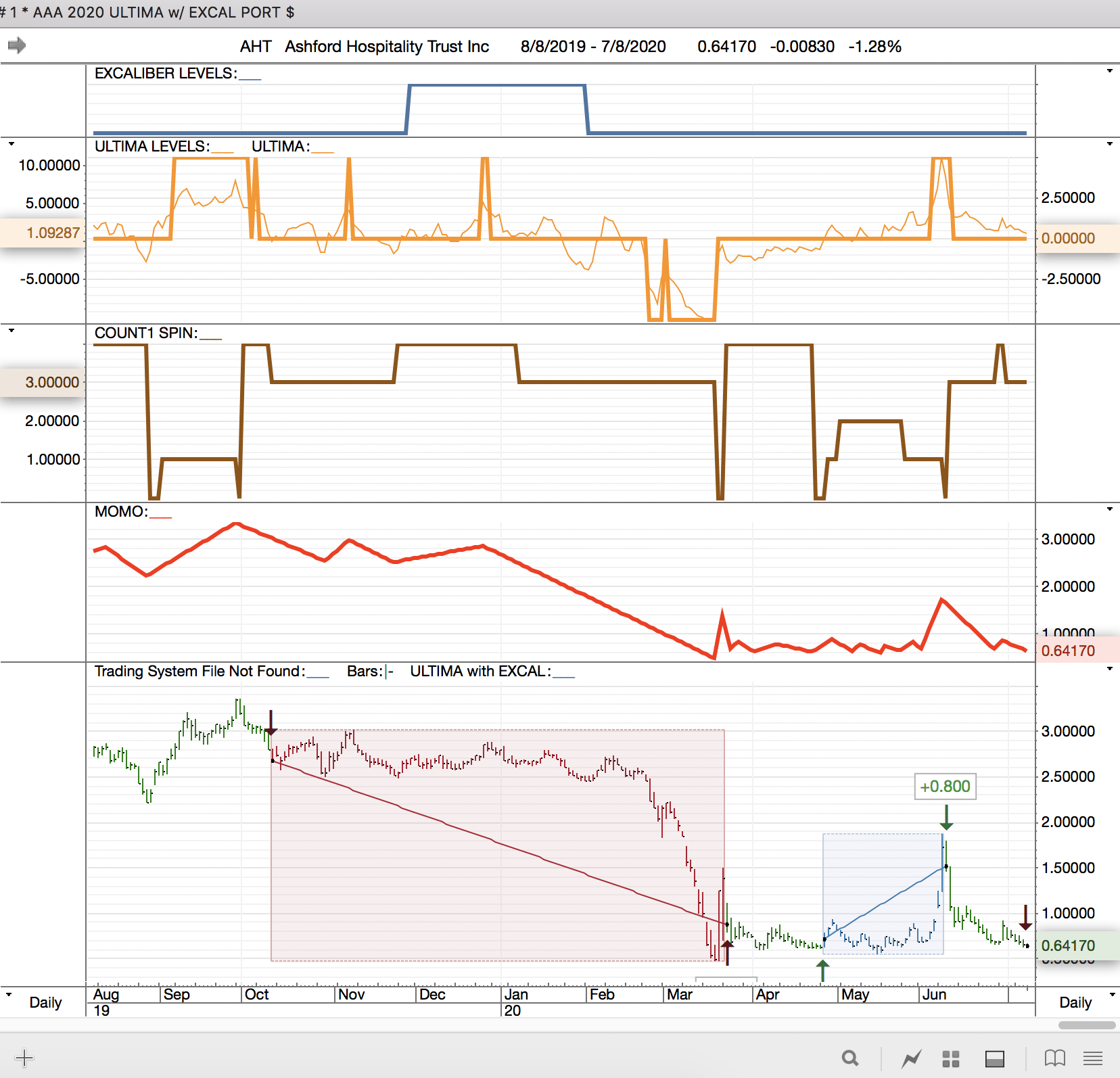
Task: Click the gray forward arrow icon beside AHT
Action: coord(17,45)
